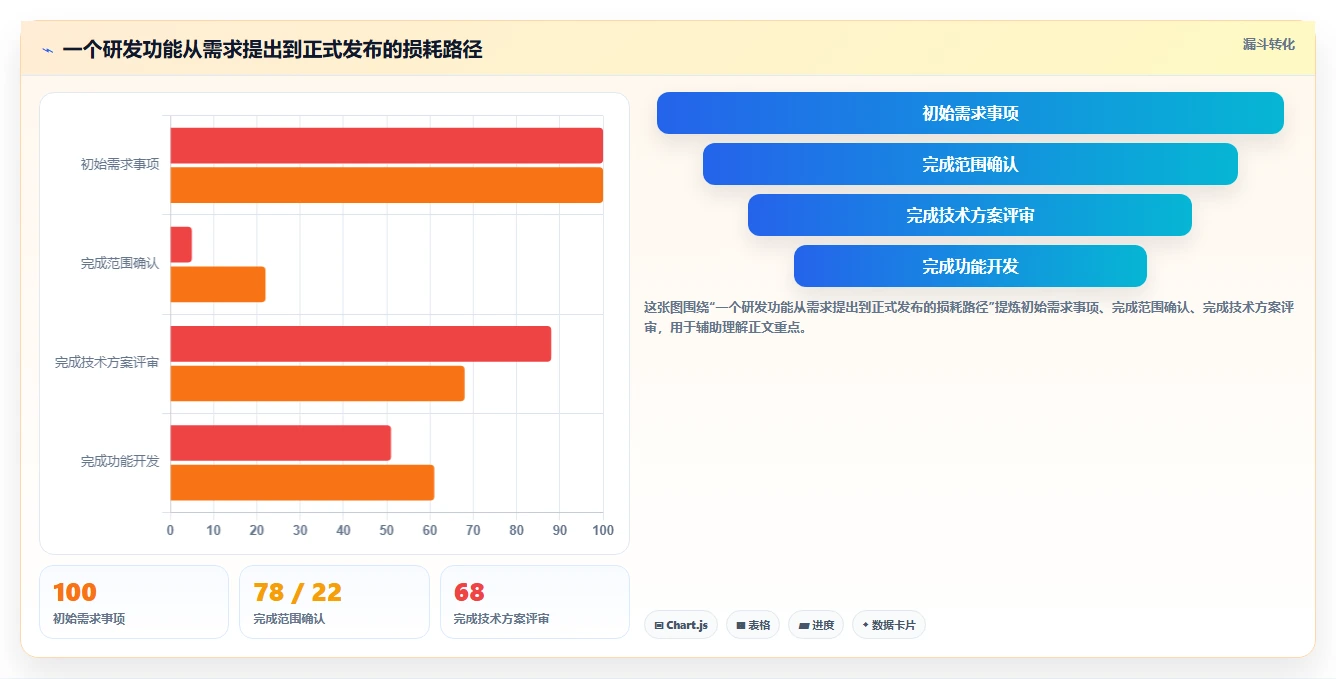Click orange bar for 完成功能开发

pos(302,483)
